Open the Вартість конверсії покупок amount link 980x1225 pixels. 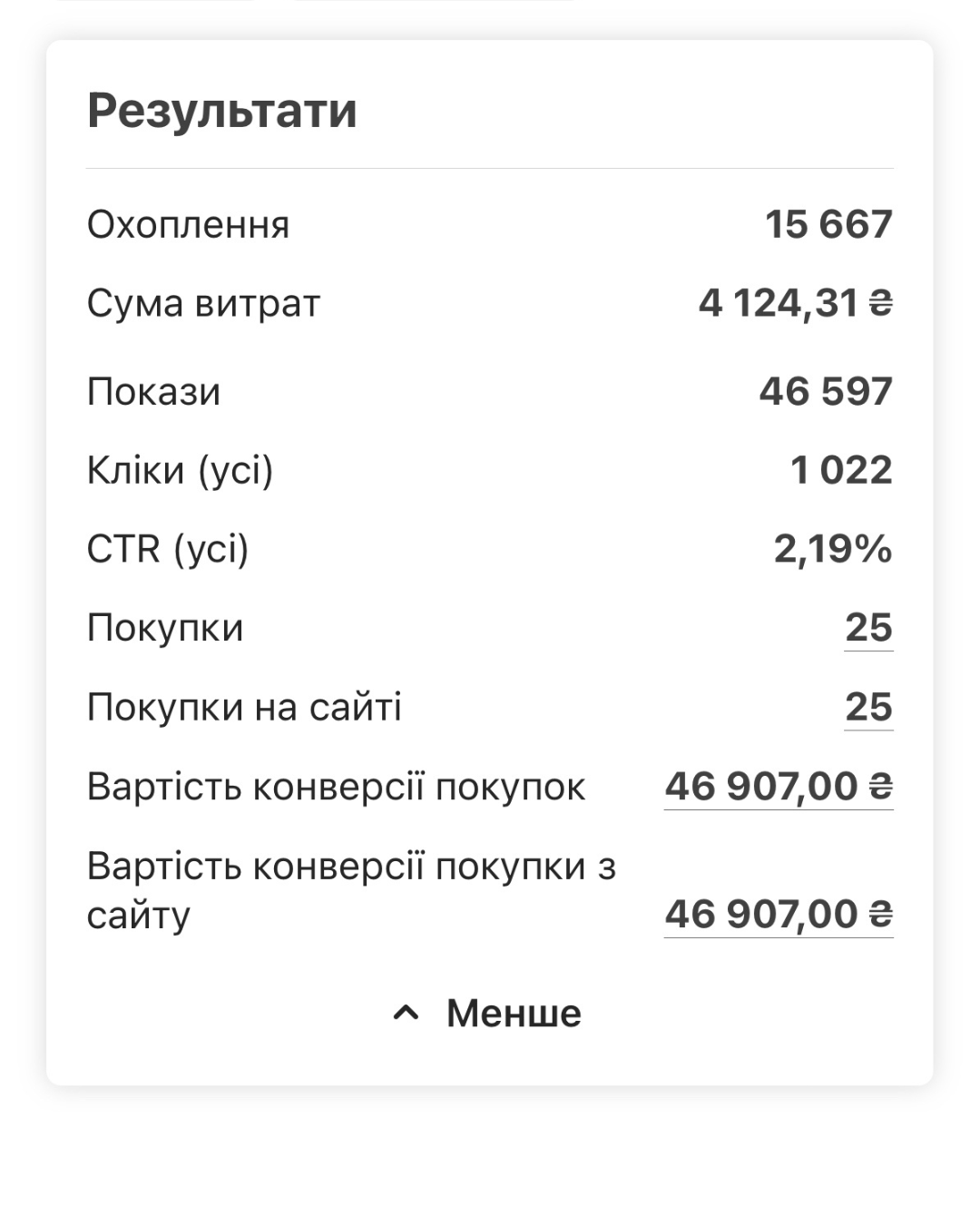pyautogui.click(x=779, y=786)
